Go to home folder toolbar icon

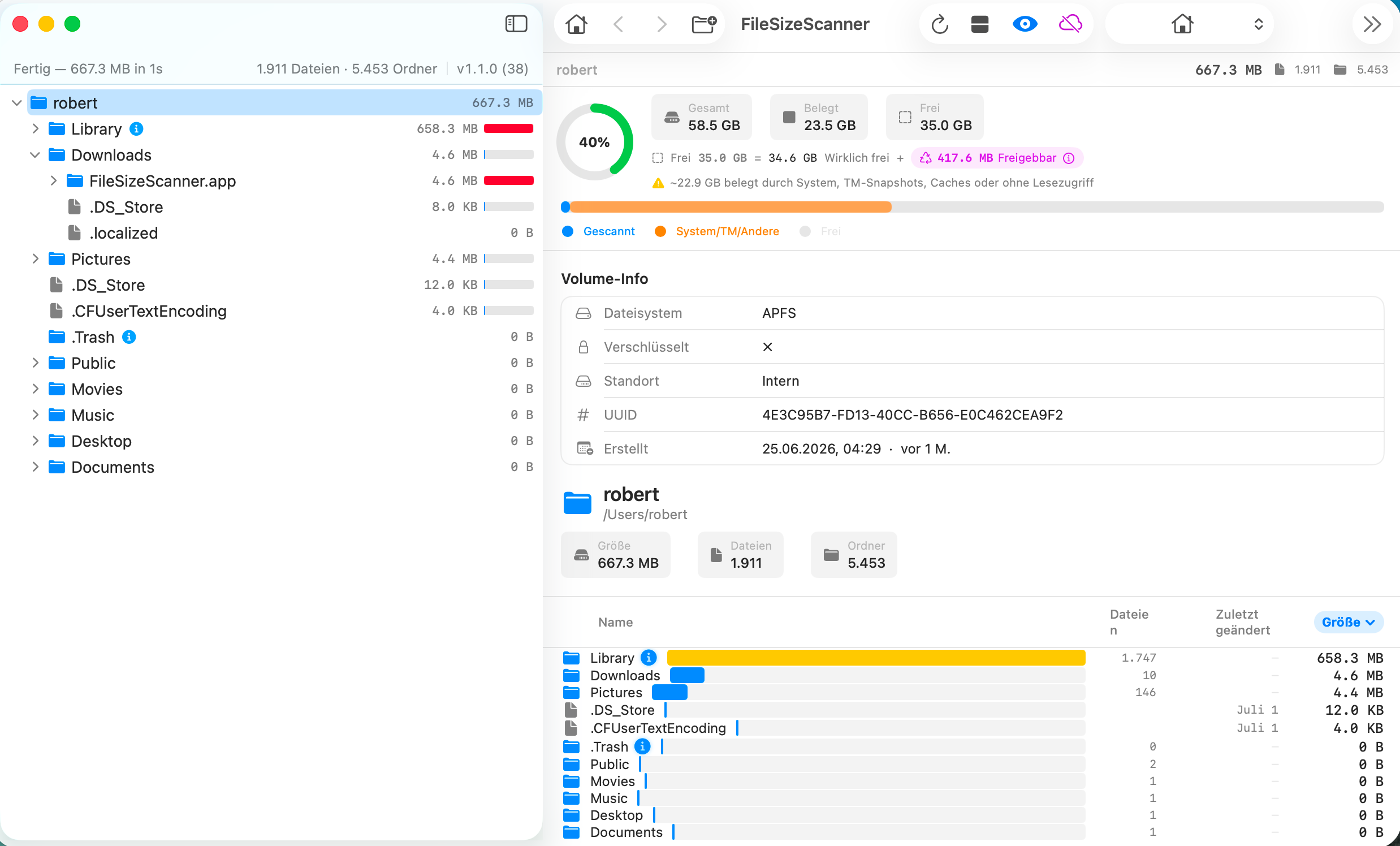577,24
